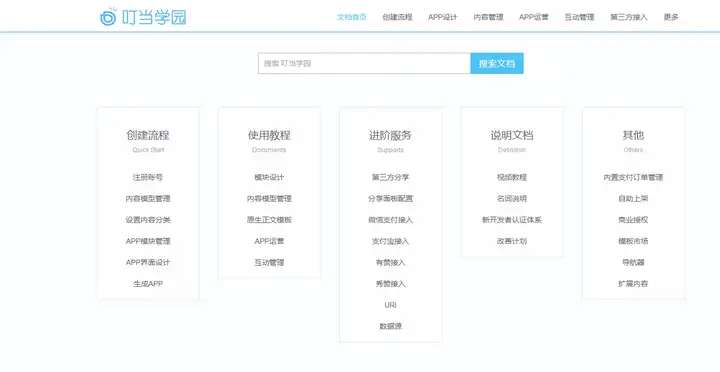Open the 视频教程 link
The height and width of the screenshot is (372, 720).
point(512,177)
